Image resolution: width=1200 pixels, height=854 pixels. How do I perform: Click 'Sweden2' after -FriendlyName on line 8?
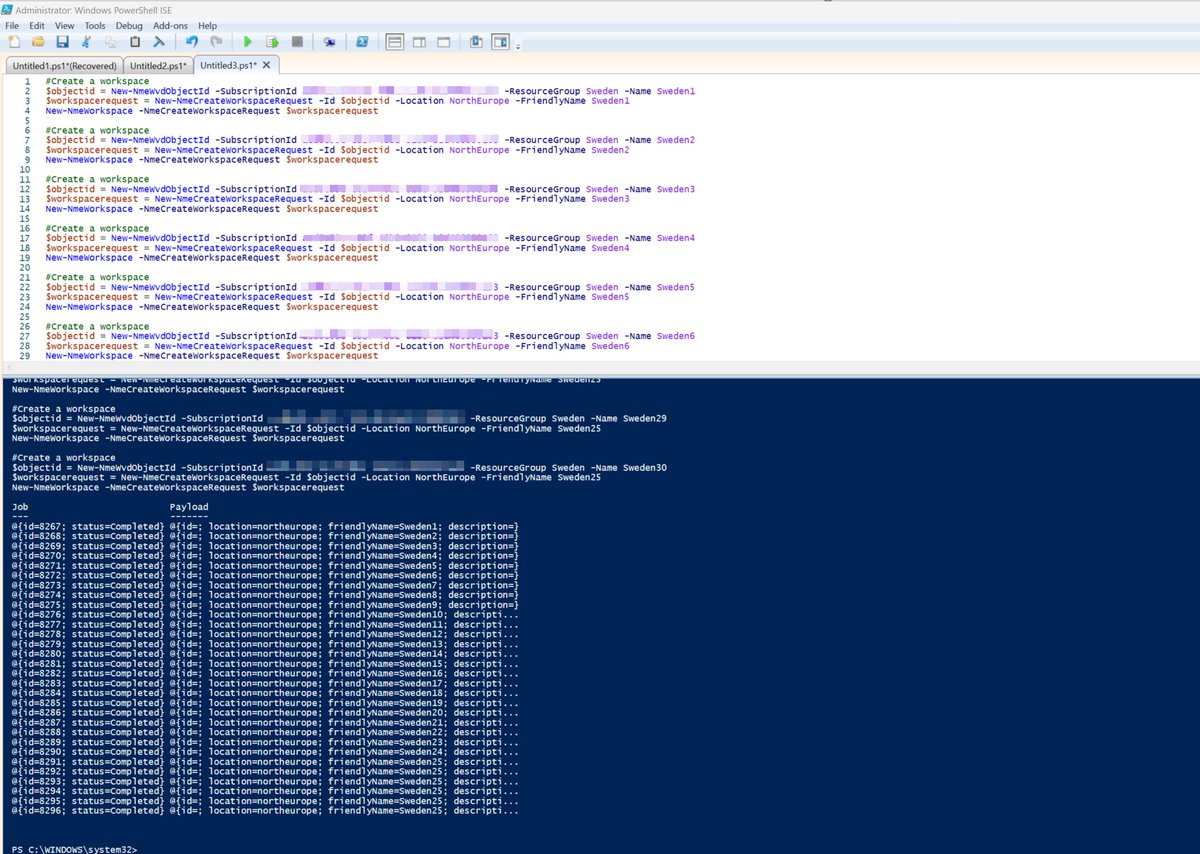[x=610, y=150]
